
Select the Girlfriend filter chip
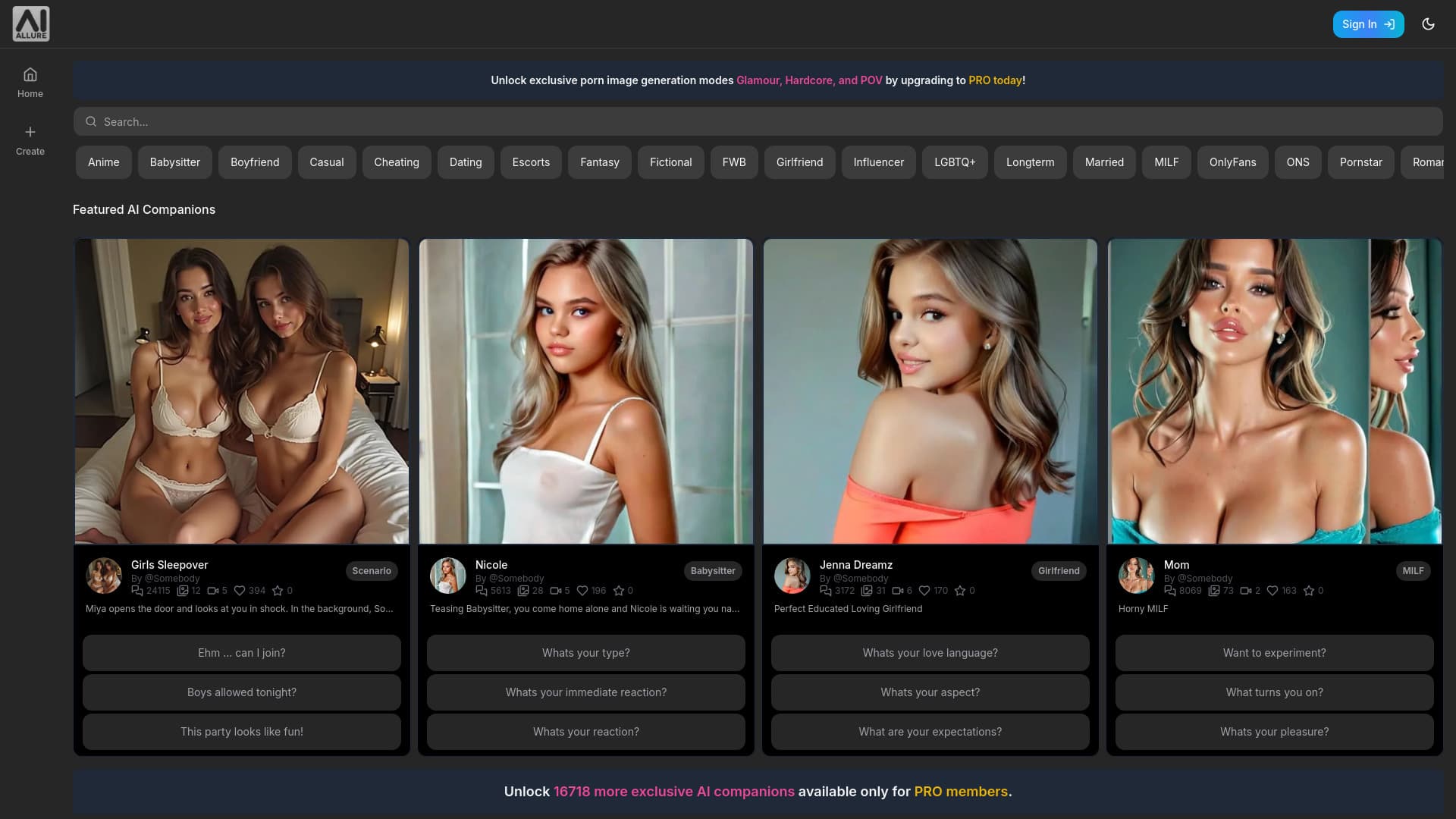(799, 162)
